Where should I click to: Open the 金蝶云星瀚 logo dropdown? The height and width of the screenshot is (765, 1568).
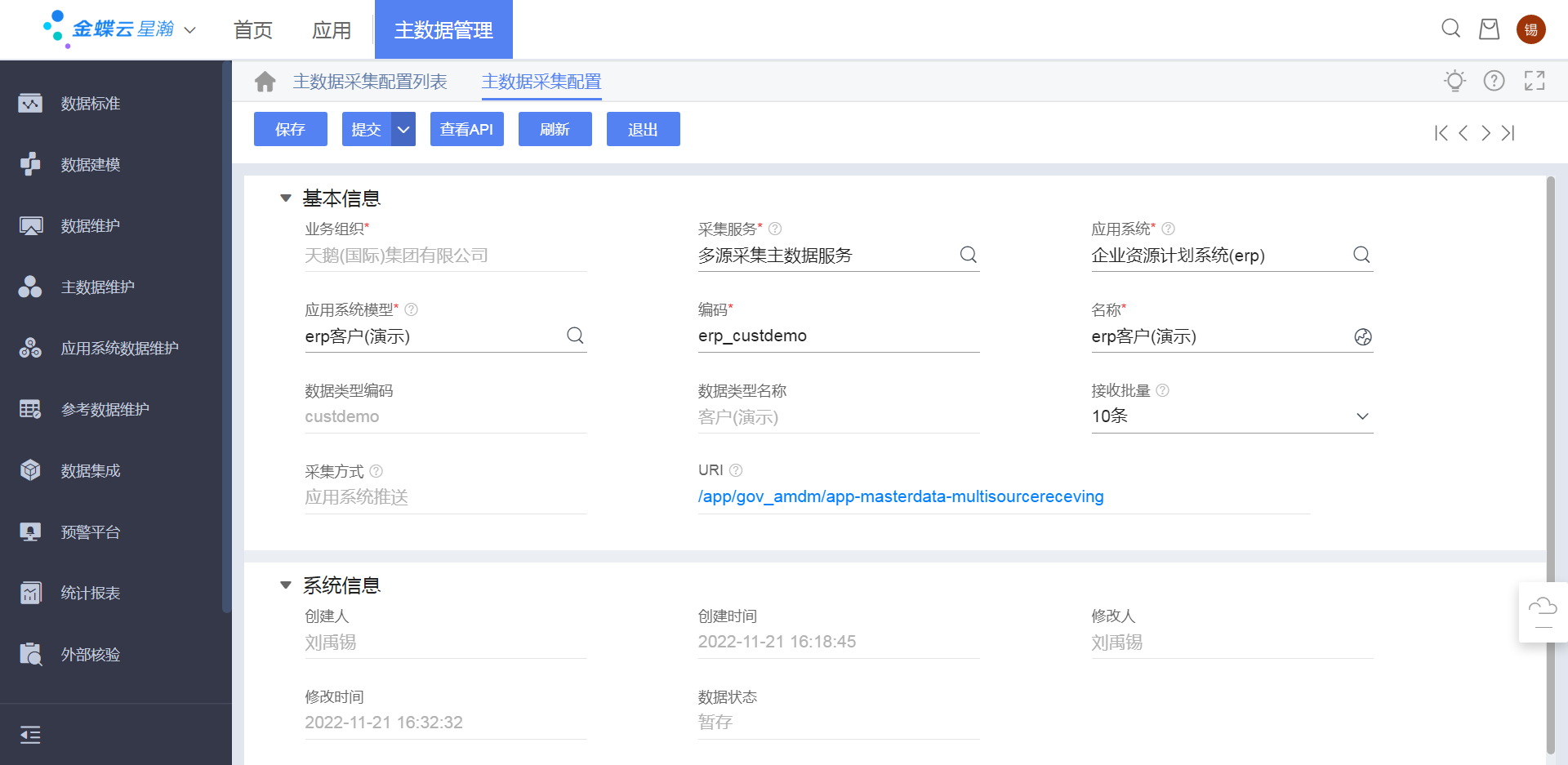point(190,30)
